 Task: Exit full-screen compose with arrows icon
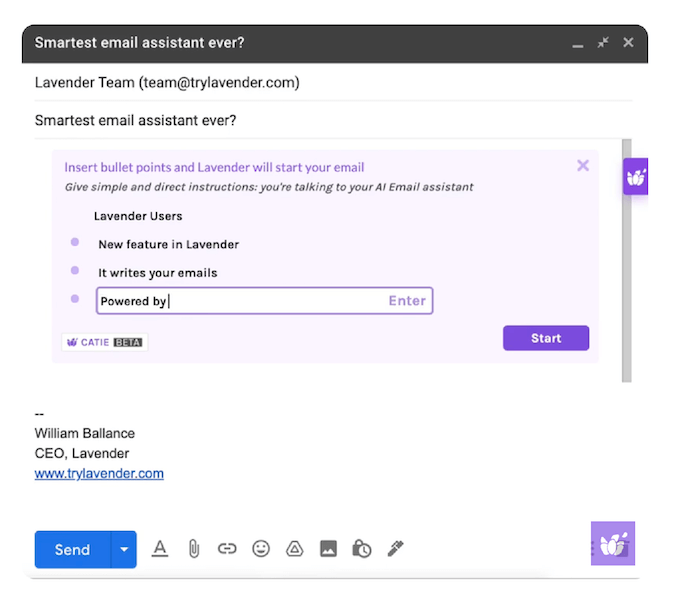(x=603, y=43)
